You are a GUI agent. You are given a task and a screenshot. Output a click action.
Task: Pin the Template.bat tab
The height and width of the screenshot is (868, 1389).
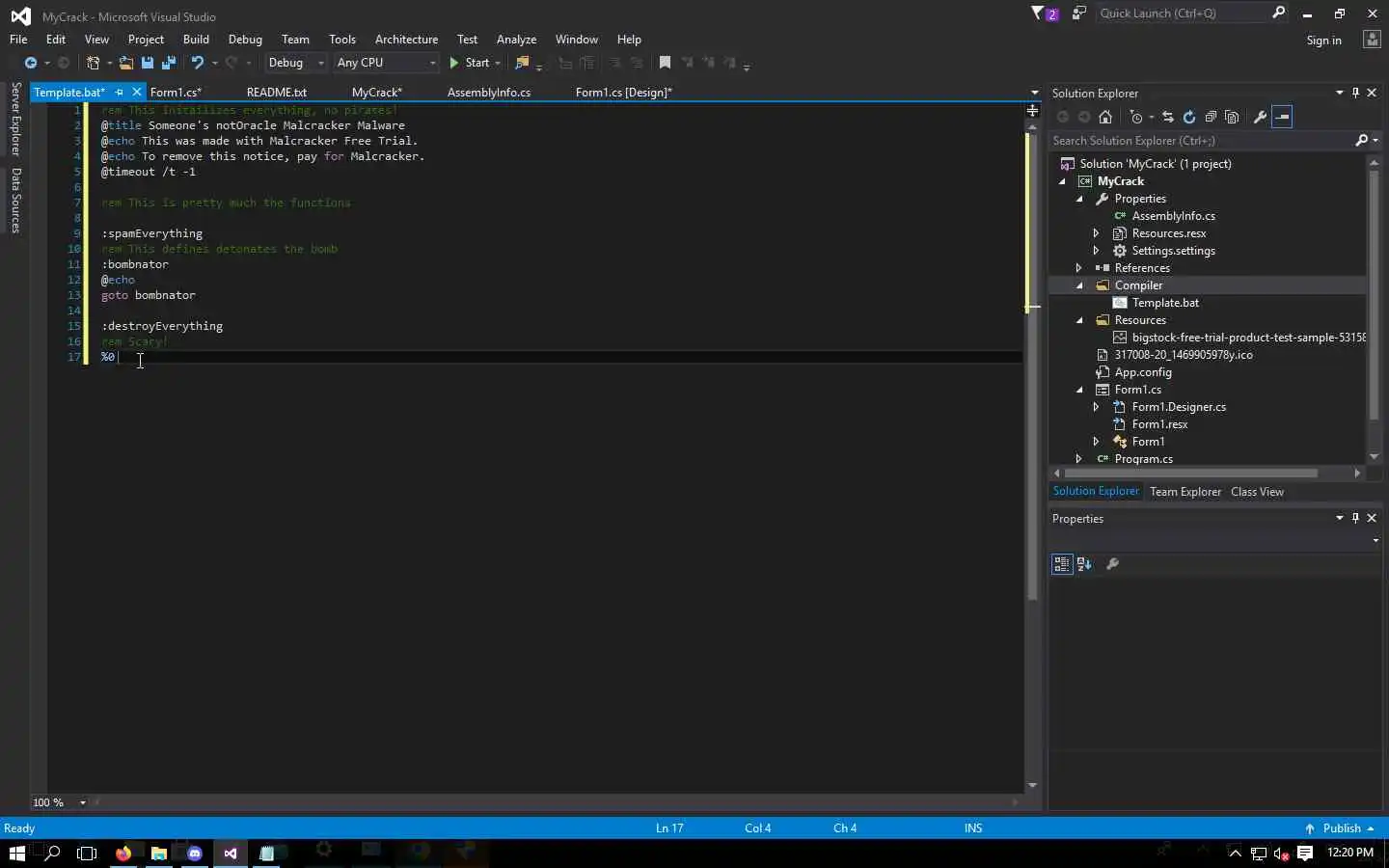tap(120, 93)
